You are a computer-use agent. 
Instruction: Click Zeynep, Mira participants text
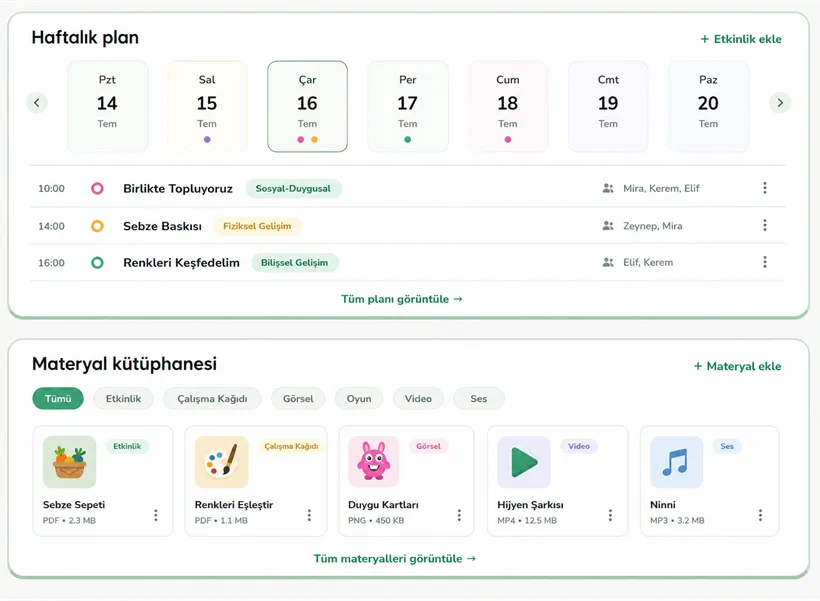[x=653, y=226]
